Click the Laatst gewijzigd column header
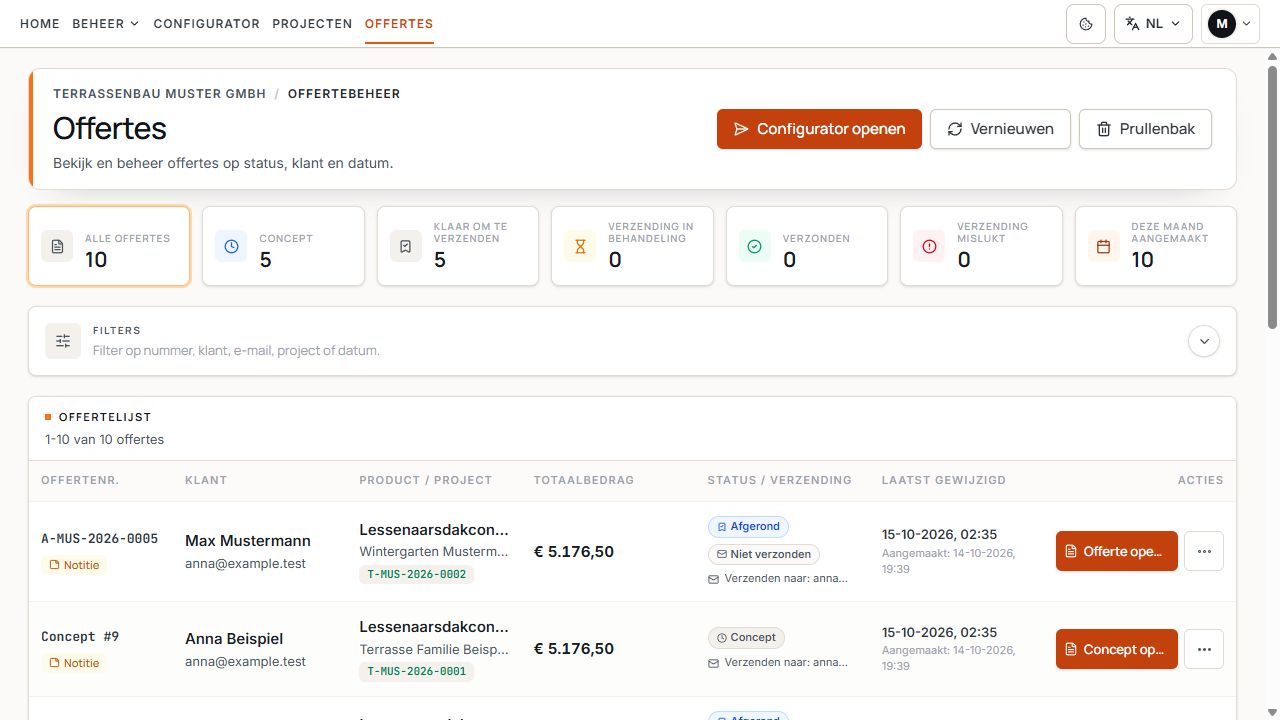 click(x=944, y=480)
